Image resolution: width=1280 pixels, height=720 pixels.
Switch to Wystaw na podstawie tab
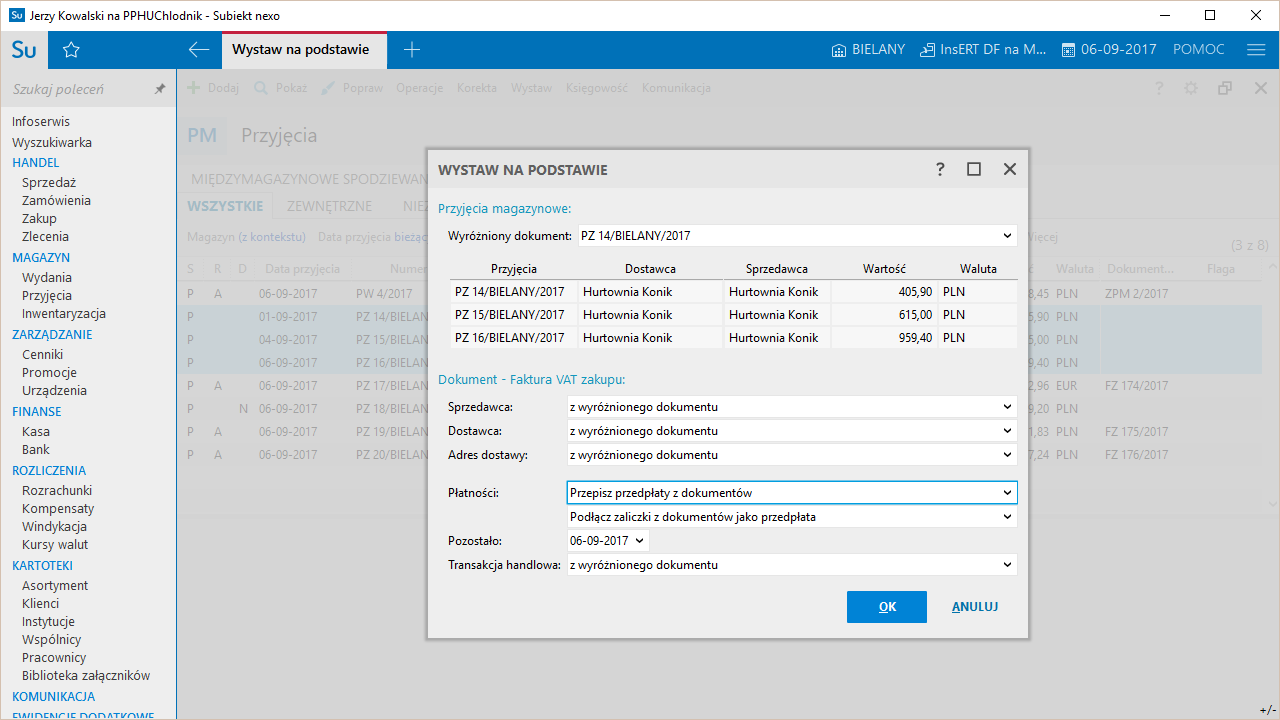click(x=301, y=50)
